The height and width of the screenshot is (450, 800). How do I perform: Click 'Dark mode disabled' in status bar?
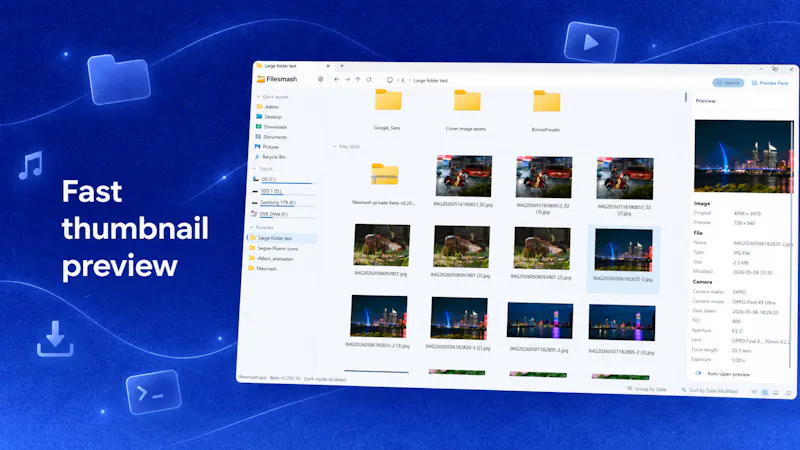point(325,379)
